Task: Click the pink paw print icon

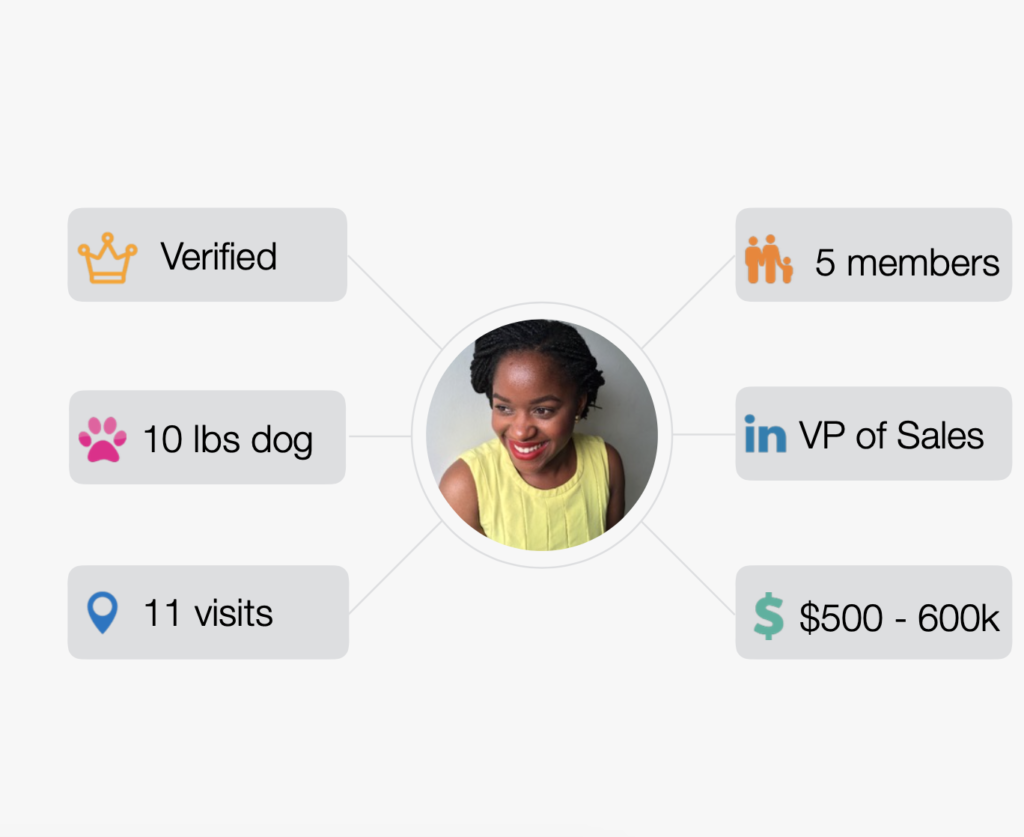Action: point(102,439)
